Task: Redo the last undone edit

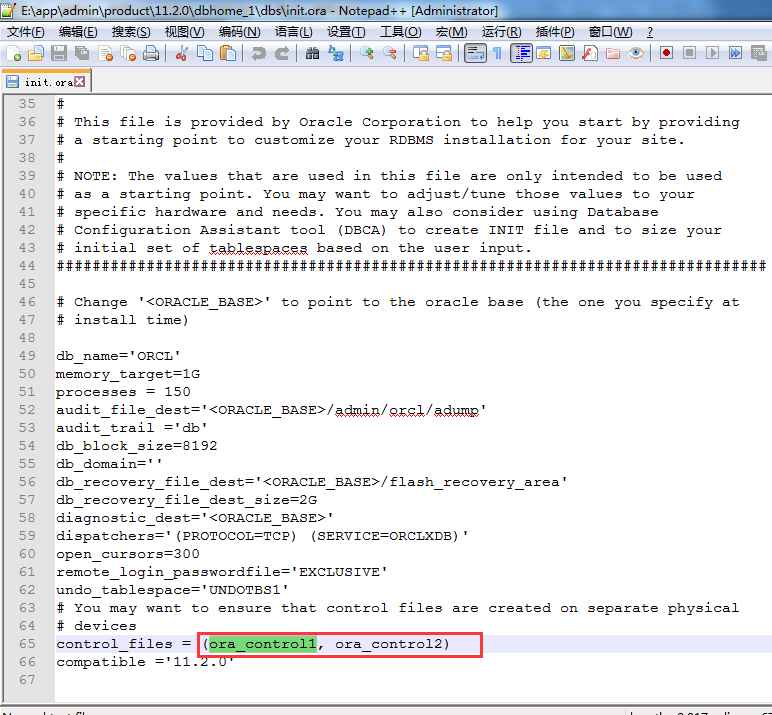Action: (x=281, y=53)
